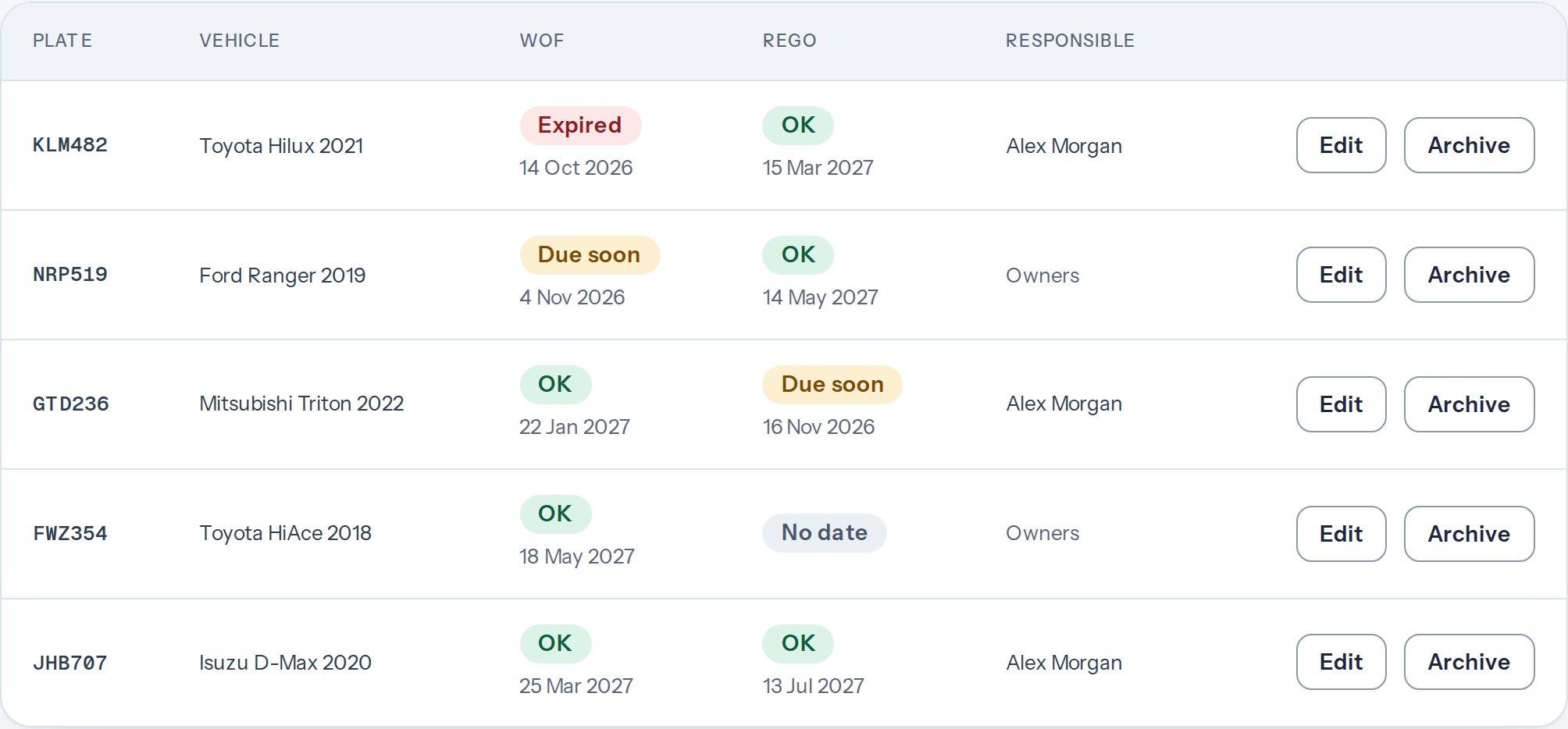Click vehicle name Mitsubishi Triton 2022
Image resolution: width=1568 pixels, height=729 pixels.
point(301,404)
